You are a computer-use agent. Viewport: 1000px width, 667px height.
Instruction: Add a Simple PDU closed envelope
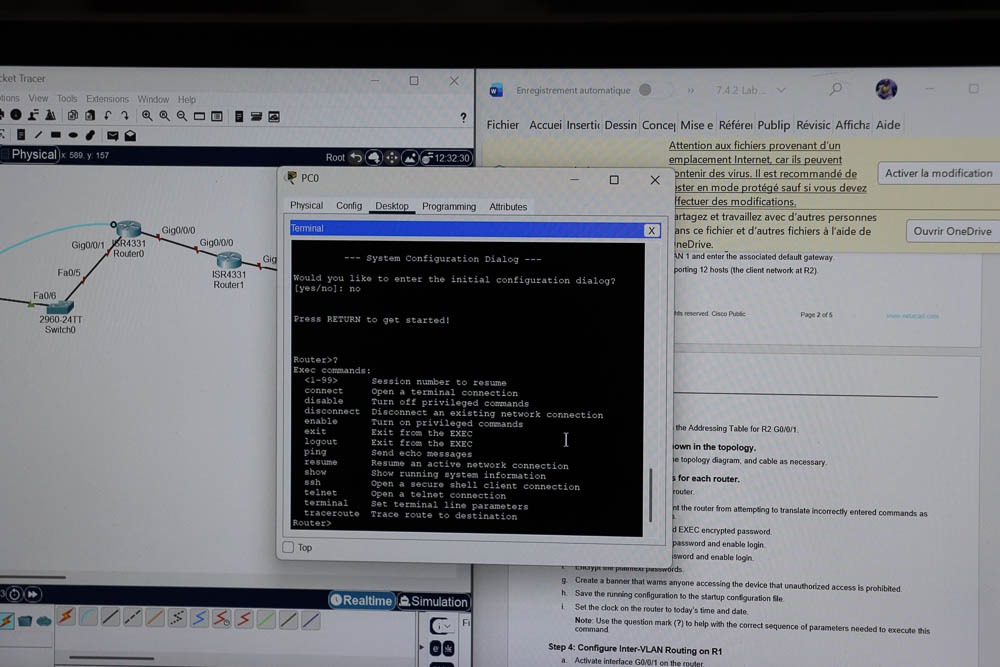tap(113, 136)
